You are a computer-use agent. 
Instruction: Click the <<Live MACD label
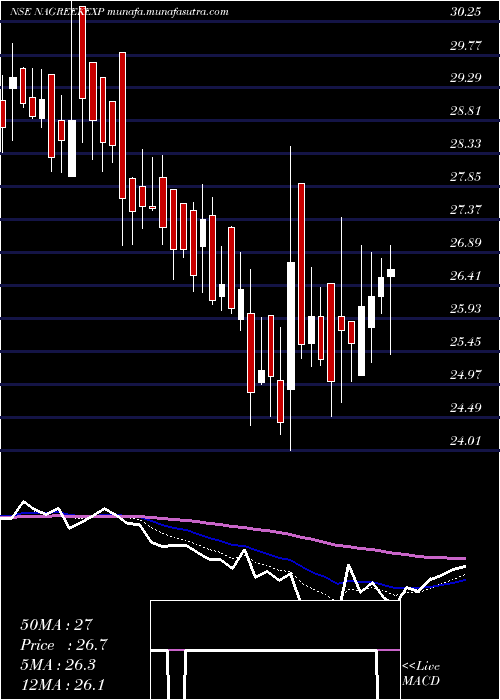[x=421, y=673]
